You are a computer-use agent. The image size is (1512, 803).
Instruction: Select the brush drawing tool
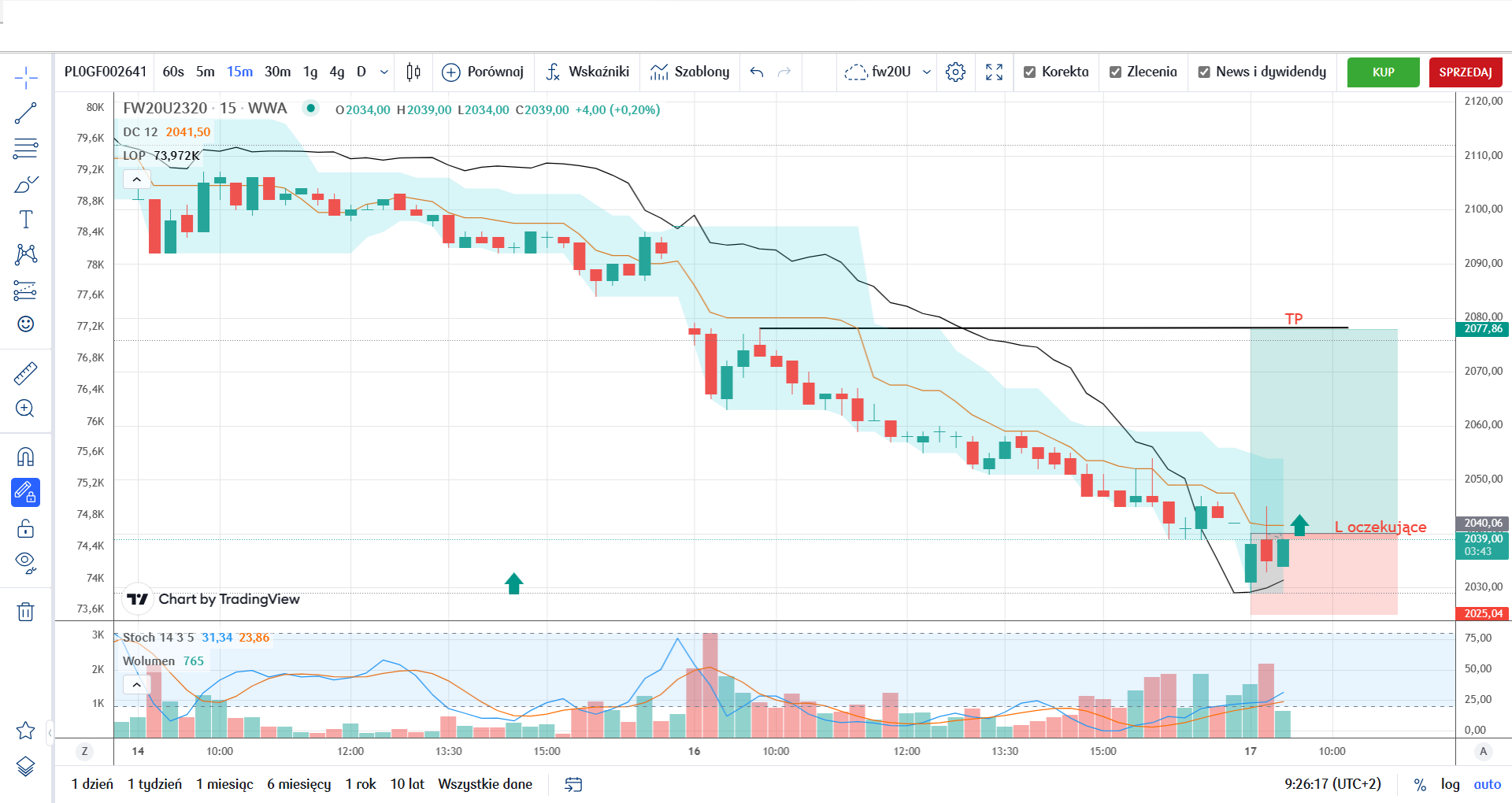[26, 184]
